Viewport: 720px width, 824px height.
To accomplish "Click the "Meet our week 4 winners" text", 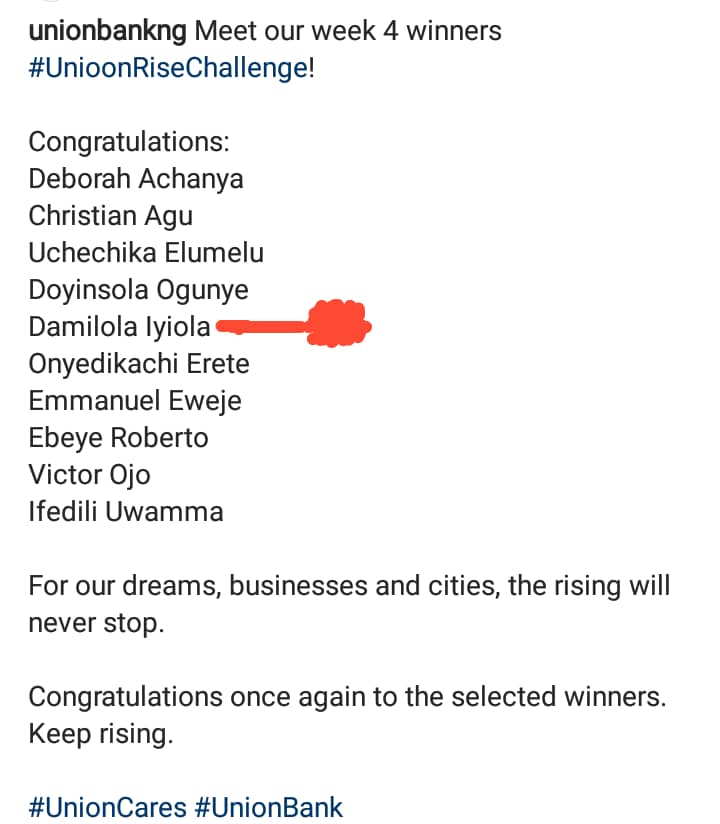I will (x=348, y=31).
